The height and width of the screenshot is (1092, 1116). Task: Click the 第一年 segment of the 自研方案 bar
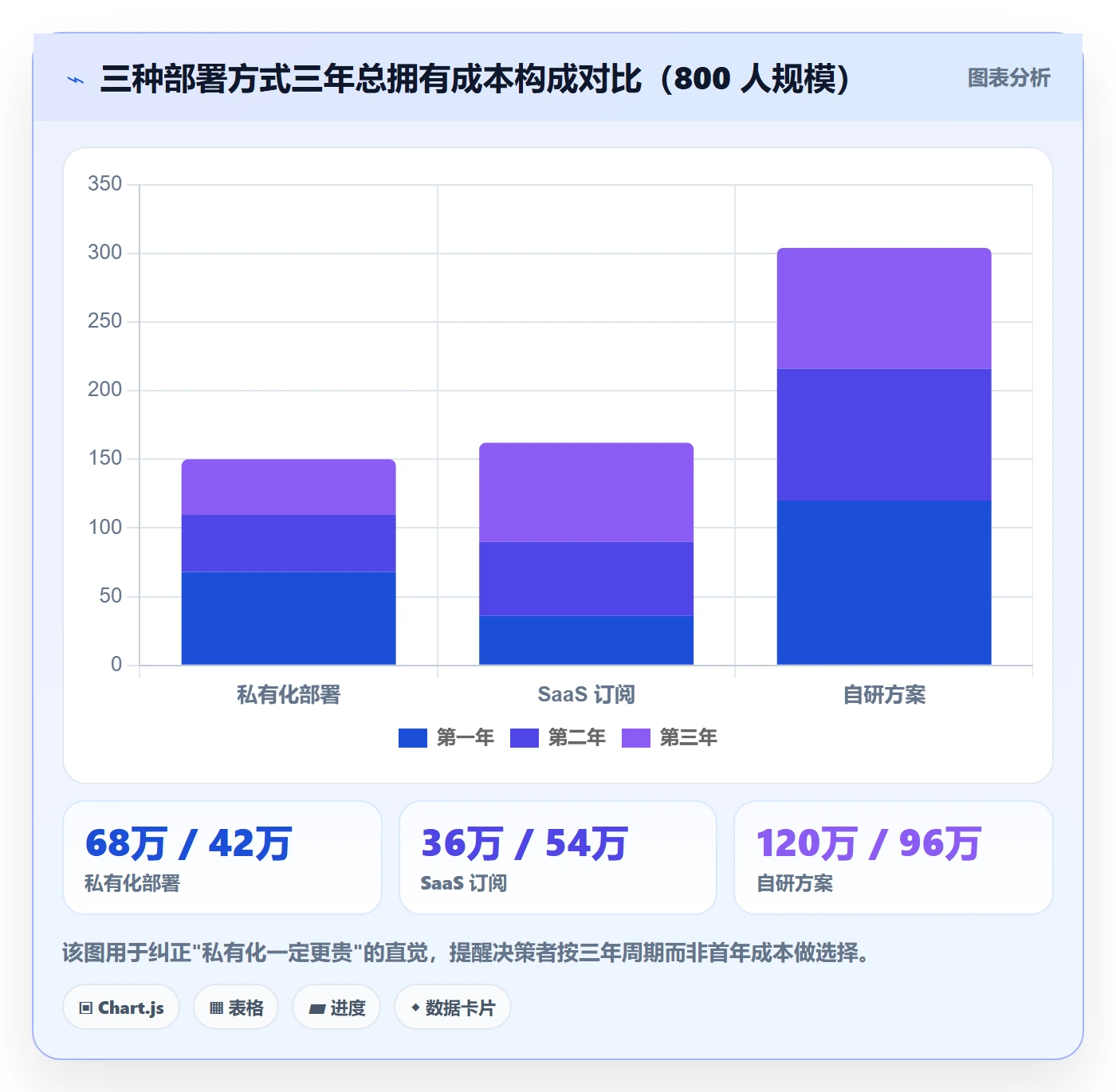coord(884,583)
